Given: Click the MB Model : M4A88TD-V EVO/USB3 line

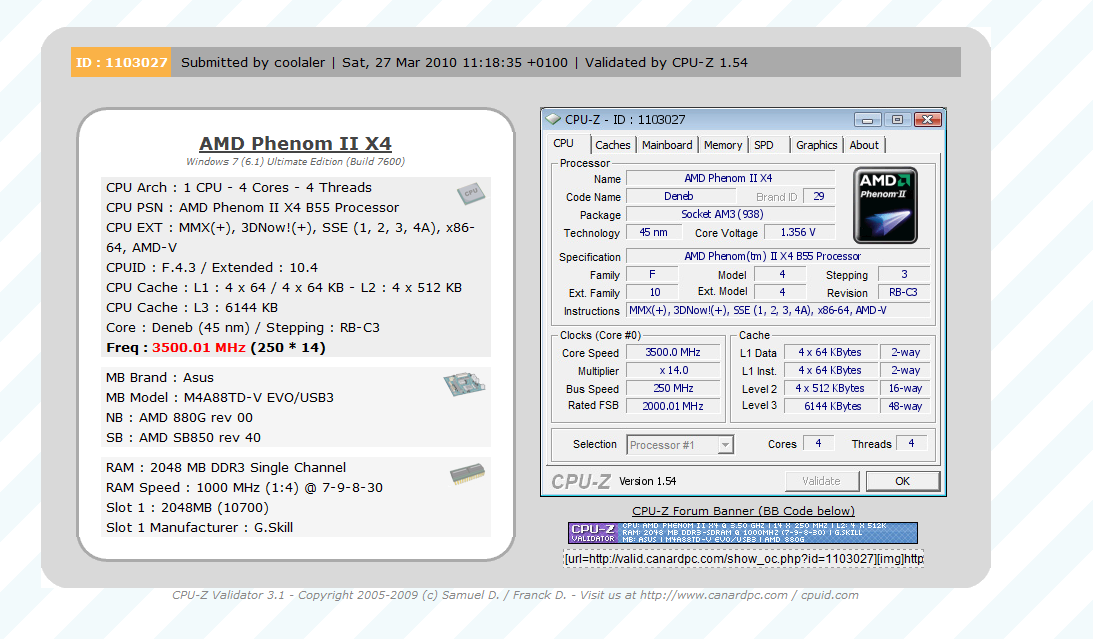Looking at the screenshot, I should [x=220, y=397].
